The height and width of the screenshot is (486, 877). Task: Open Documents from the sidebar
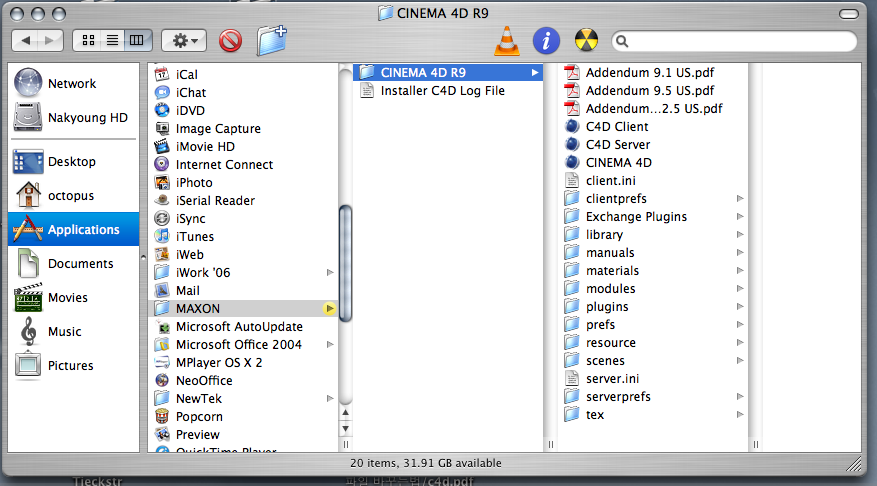(73, 263)
